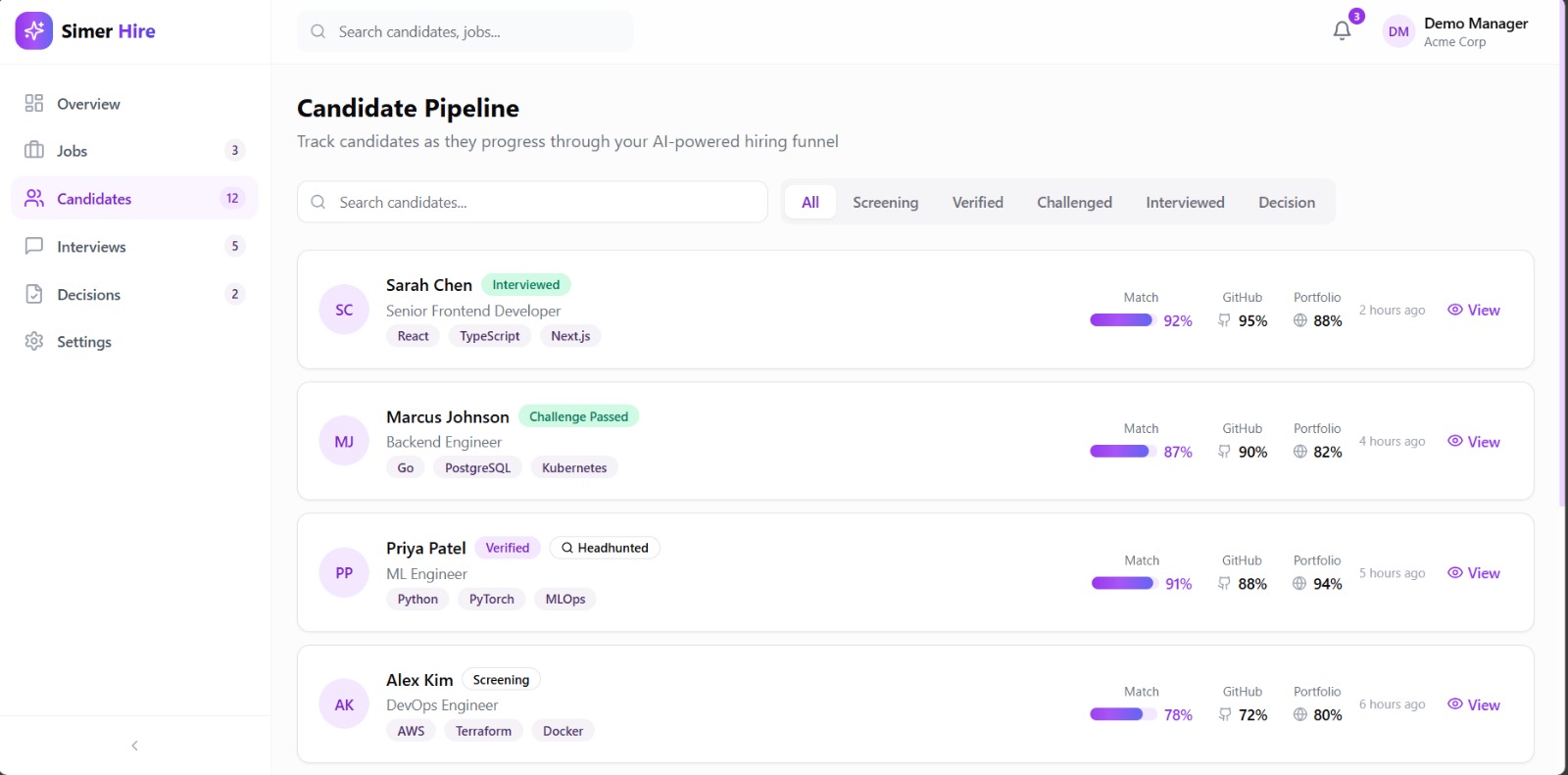This screenshot has height=775, width=1568.
Task: Click the DM user avatar
Action: point(1398,31)
